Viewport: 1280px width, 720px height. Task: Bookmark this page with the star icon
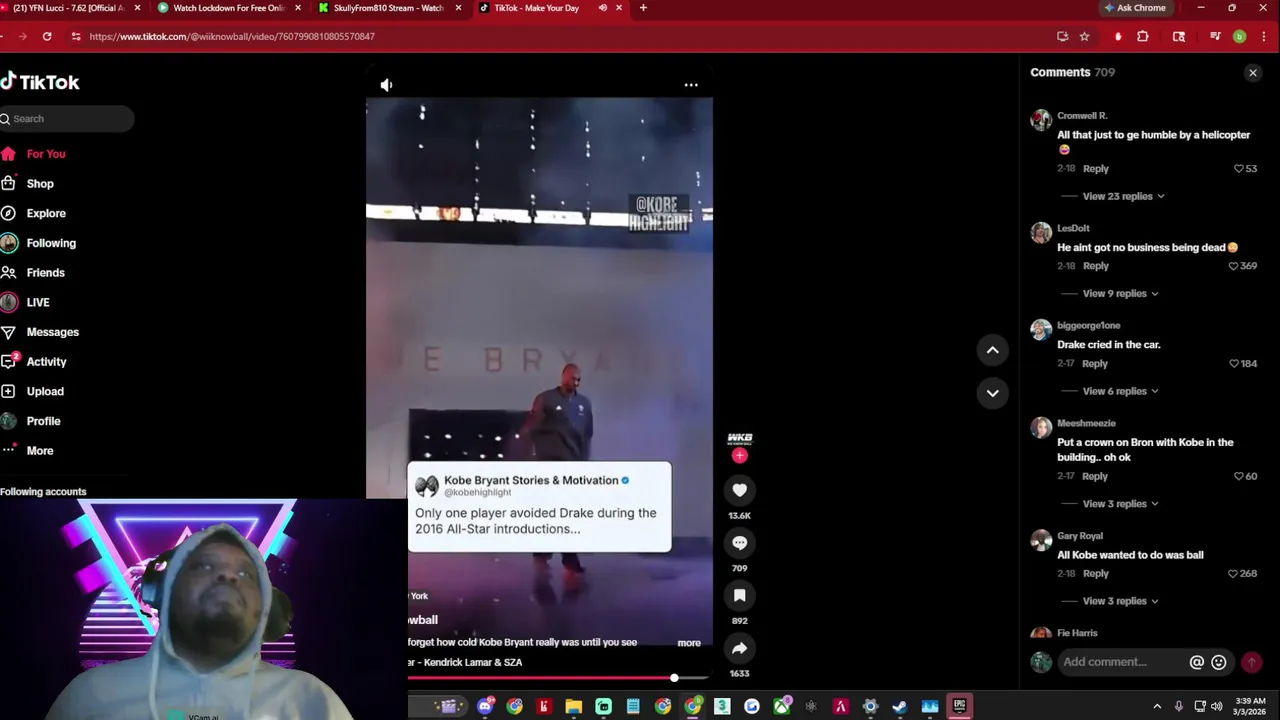coord(1084,37)
